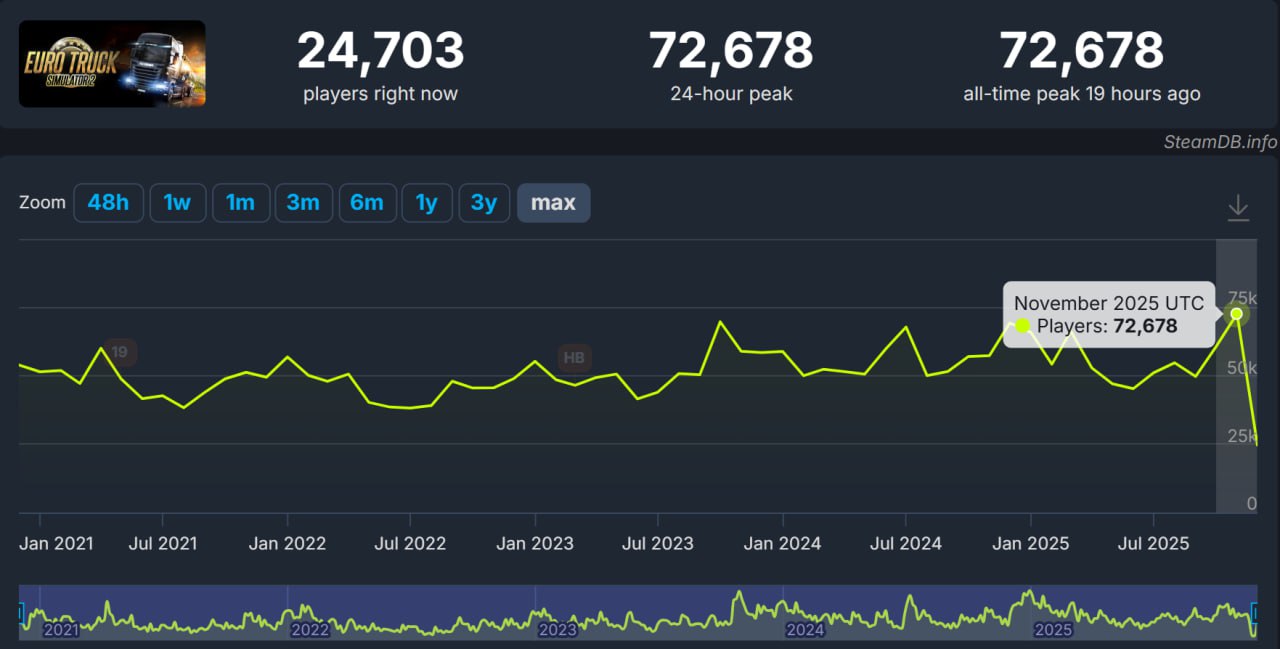Select the 1m zoom option
This screenshot has width=1280, height=649.
point(240,203)
